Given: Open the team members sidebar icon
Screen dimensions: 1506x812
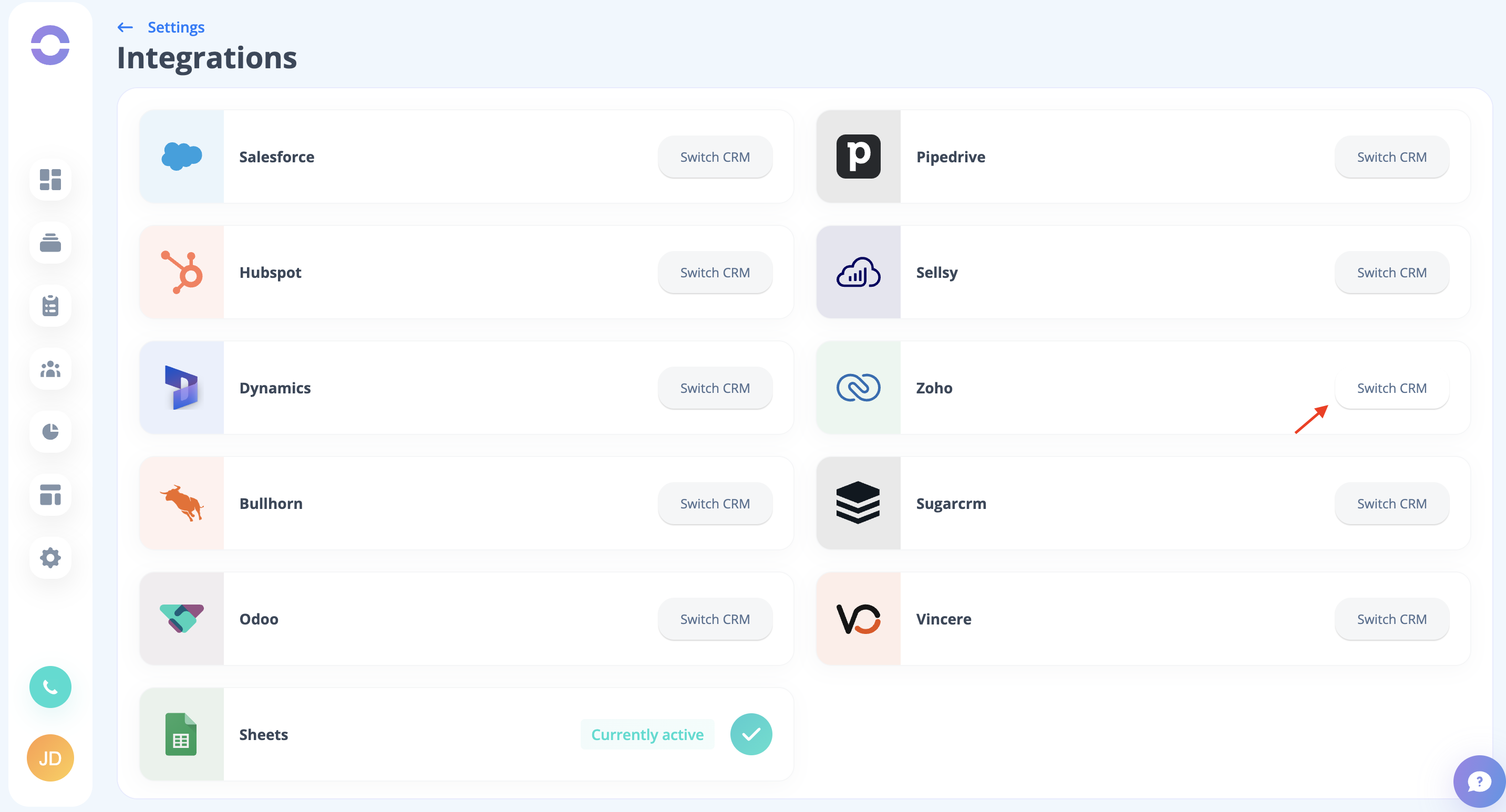Looking at the screenshot, I should (x=50, y=369).
